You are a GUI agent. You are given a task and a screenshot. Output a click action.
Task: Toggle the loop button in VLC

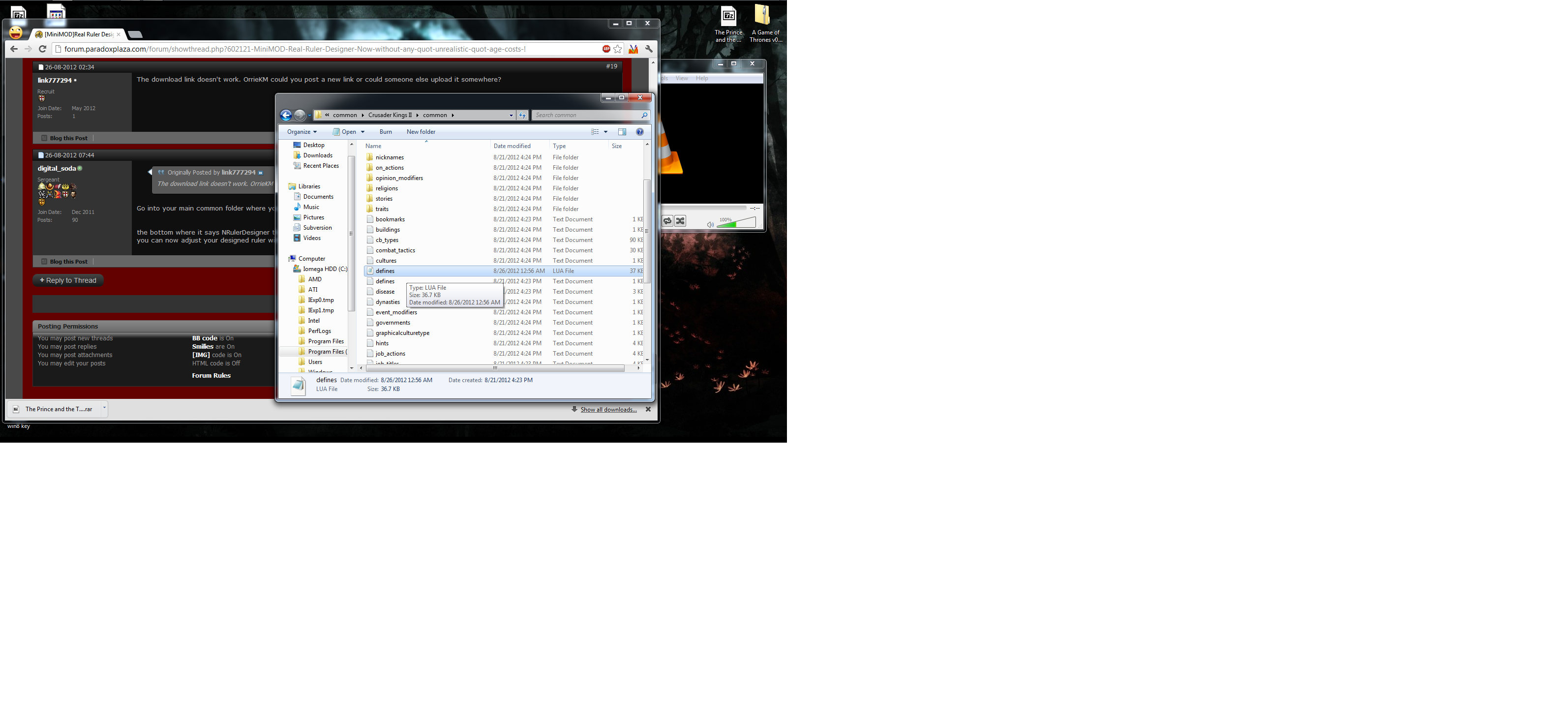[x=667, y=221]
